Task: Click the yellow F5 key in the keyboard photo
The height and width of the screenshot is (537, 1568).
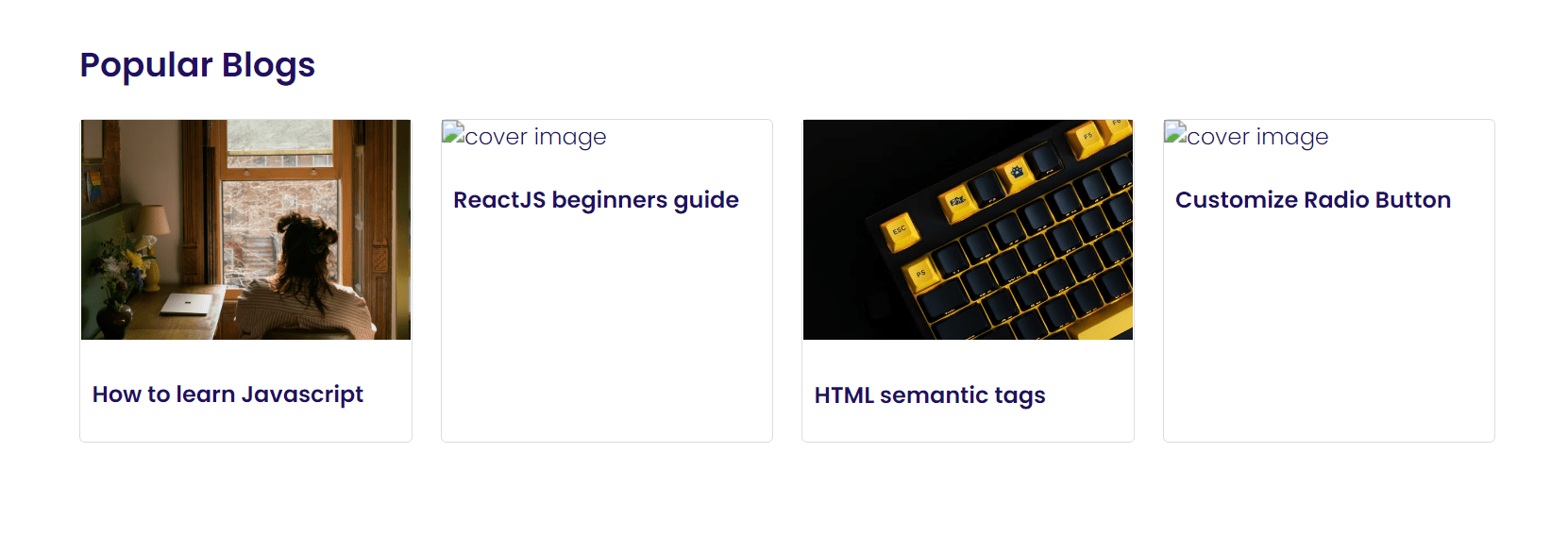Action: point(1087,137)
